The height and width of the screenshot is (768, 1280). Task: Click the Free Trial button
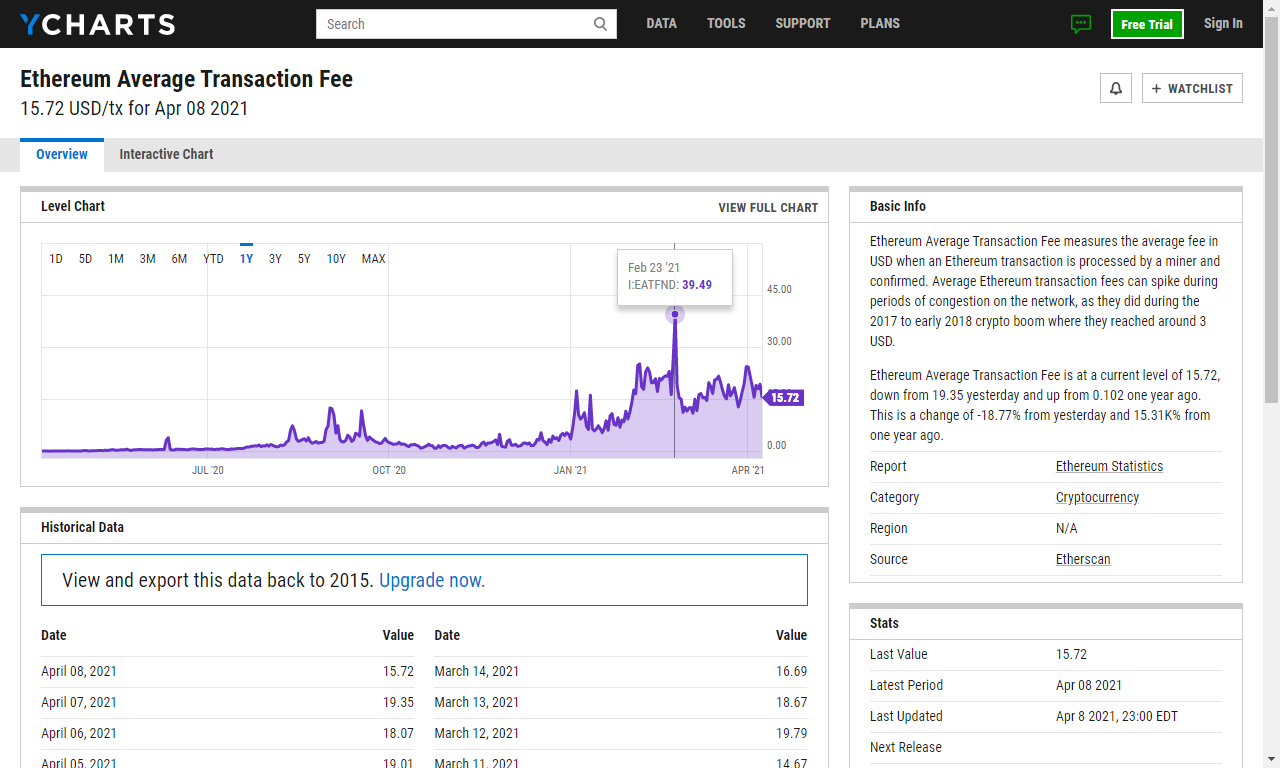[1147, 24]
